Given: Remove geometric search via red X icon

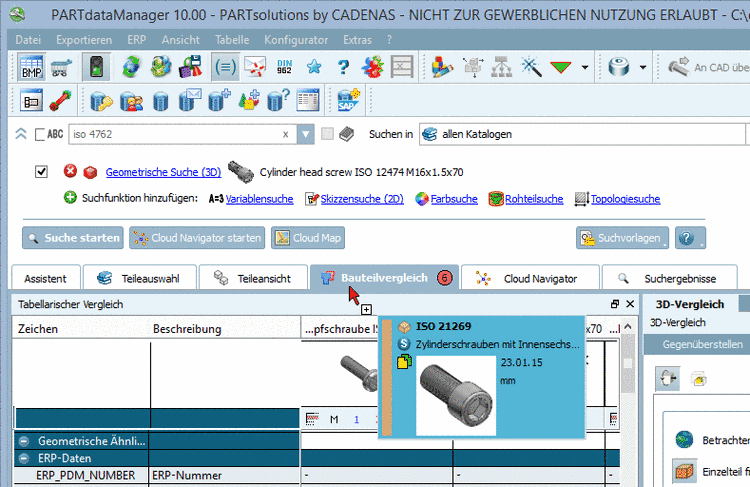Looking at the screenshot, I should click(70, 171).
